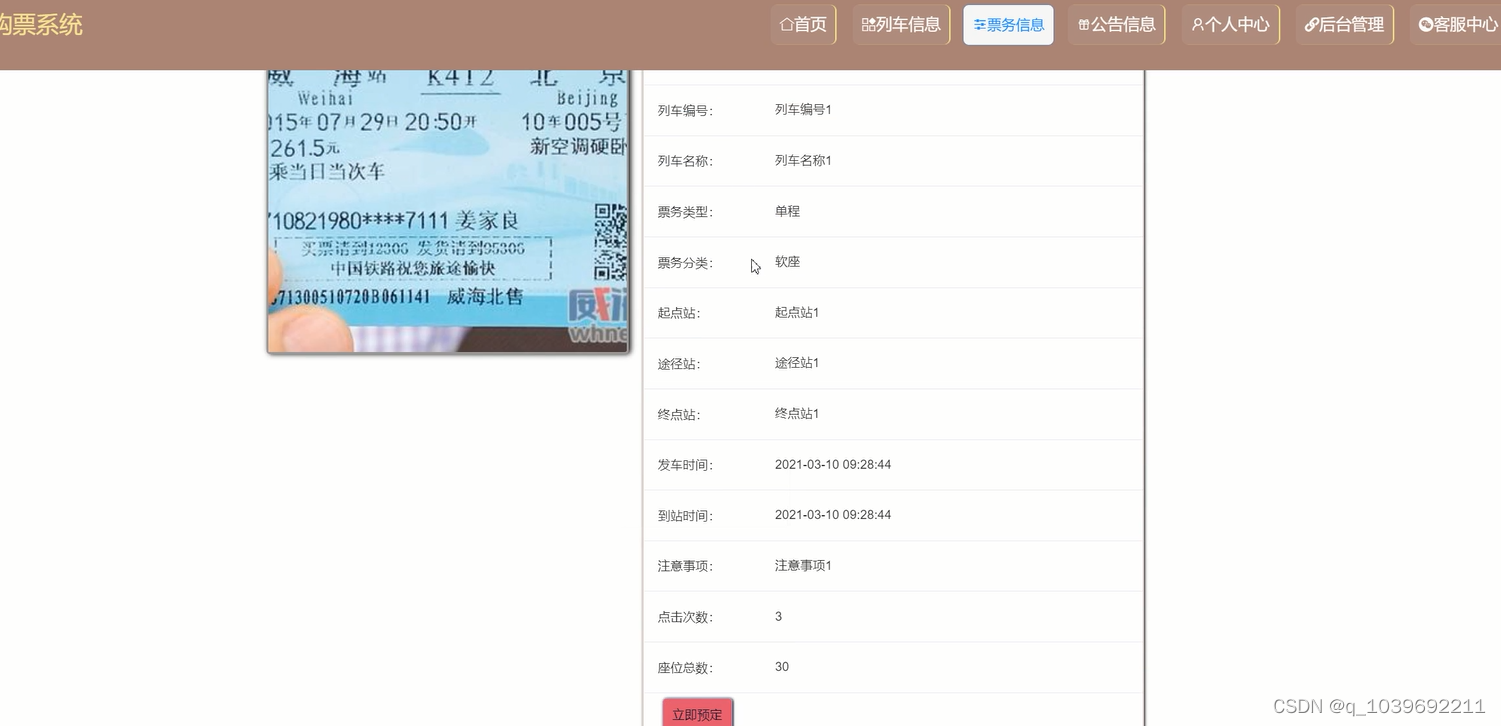Screen dimensions: 1501x726
Task: Click the 点击次数: label
Action: point(685,617)
